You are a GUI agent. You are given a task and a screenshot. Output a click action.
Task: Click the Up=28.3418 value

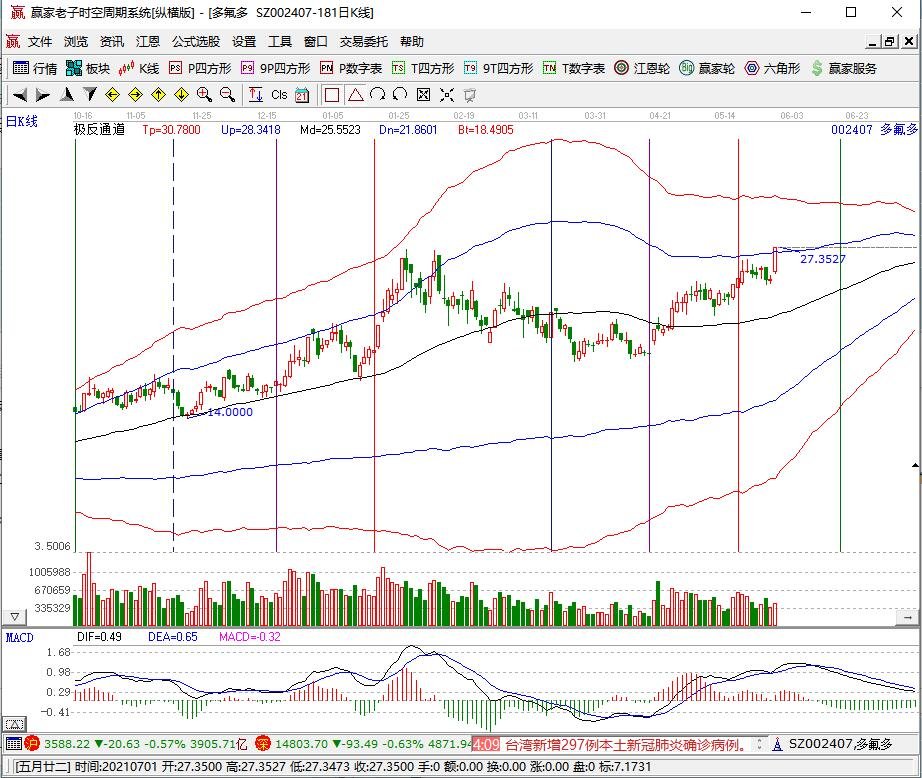(x=250, y=129)
